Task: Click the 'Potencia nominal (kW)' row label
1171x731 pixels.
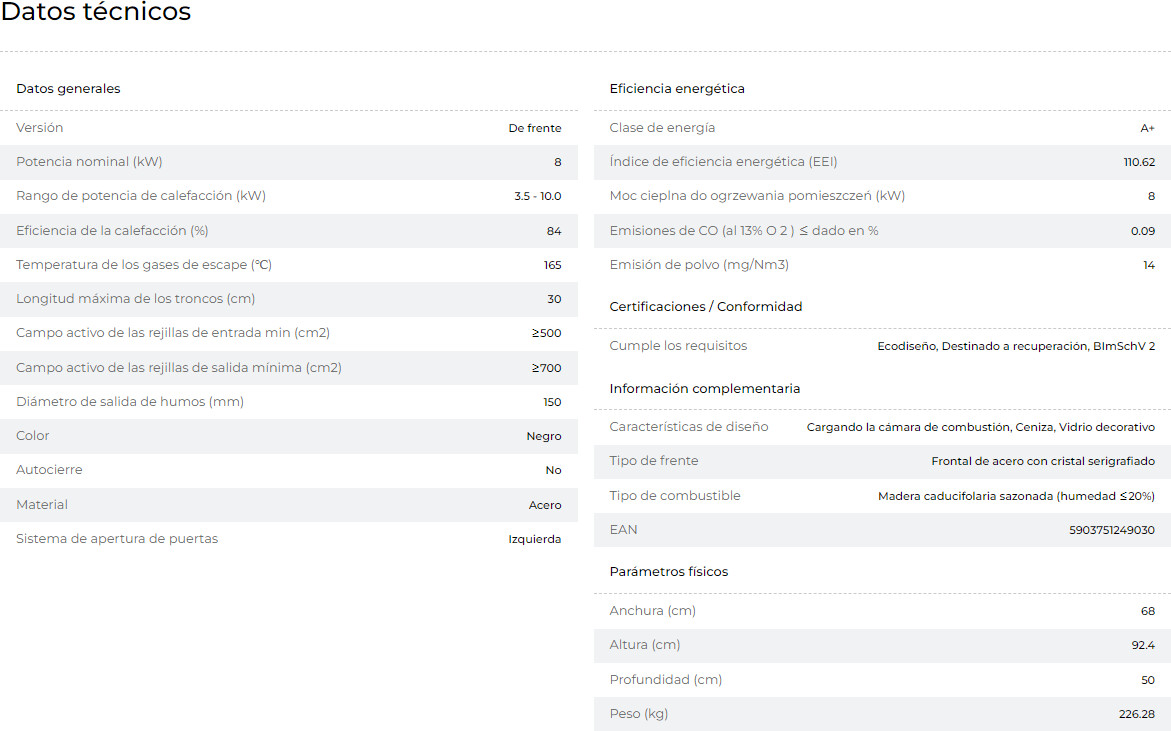Action: click(89, 162)
